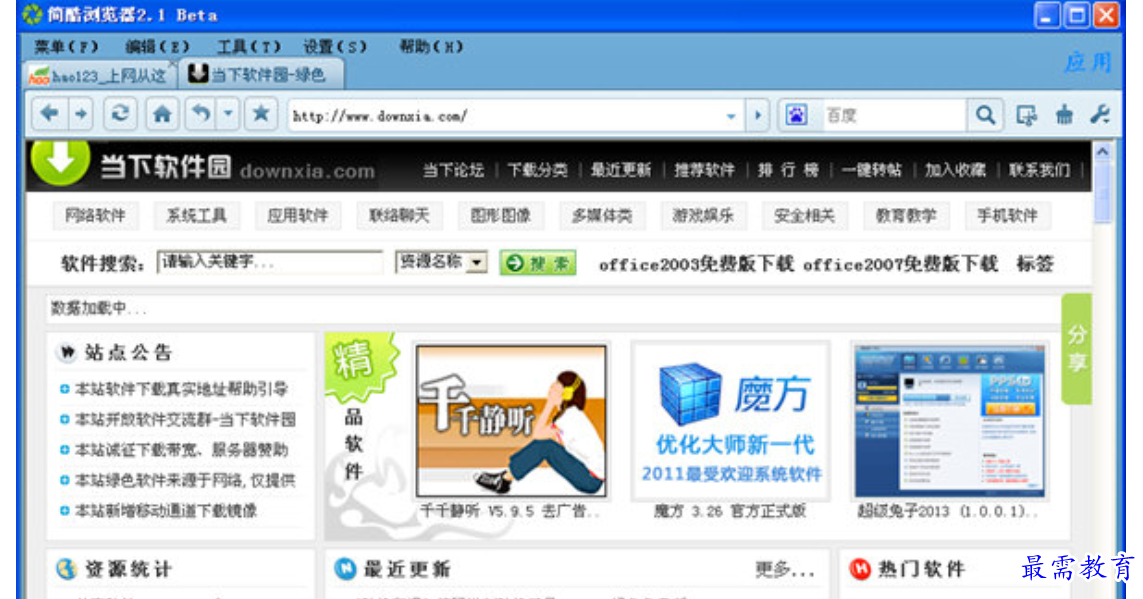
Task: Open the wrench settings icon
Action: (1100, 115)
